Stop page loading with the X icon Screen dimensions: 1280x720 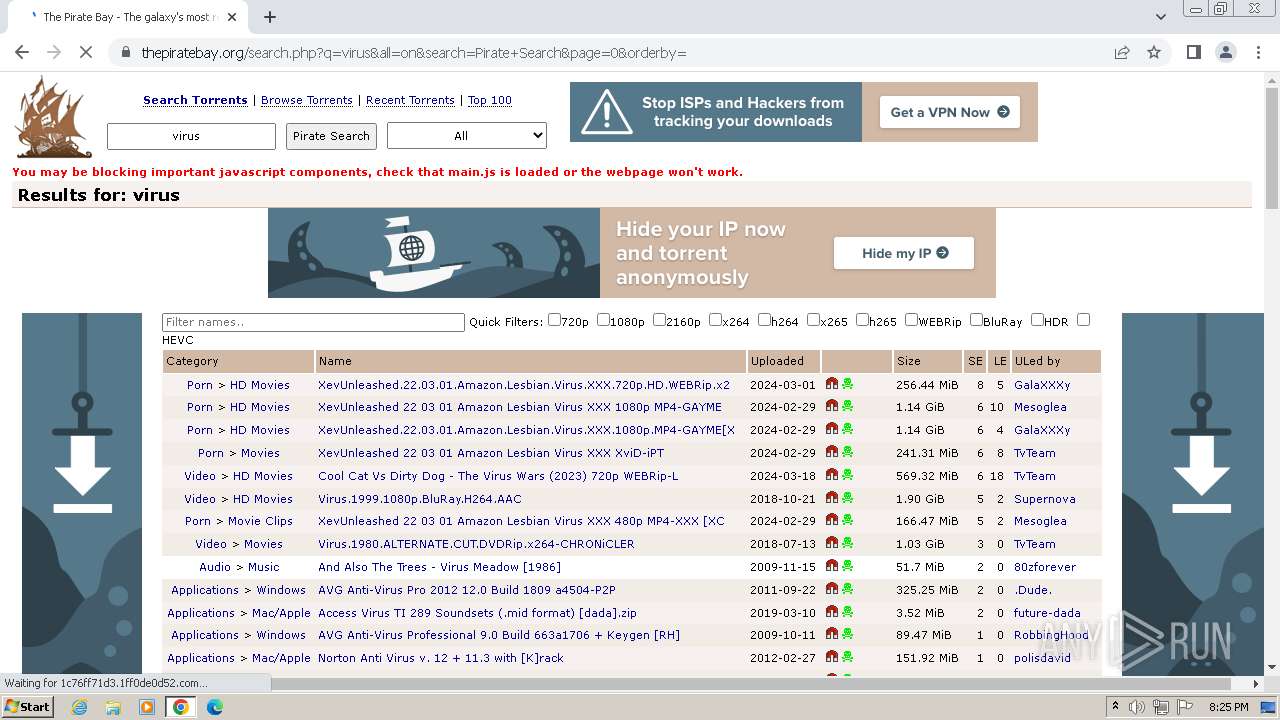point(86,52)
